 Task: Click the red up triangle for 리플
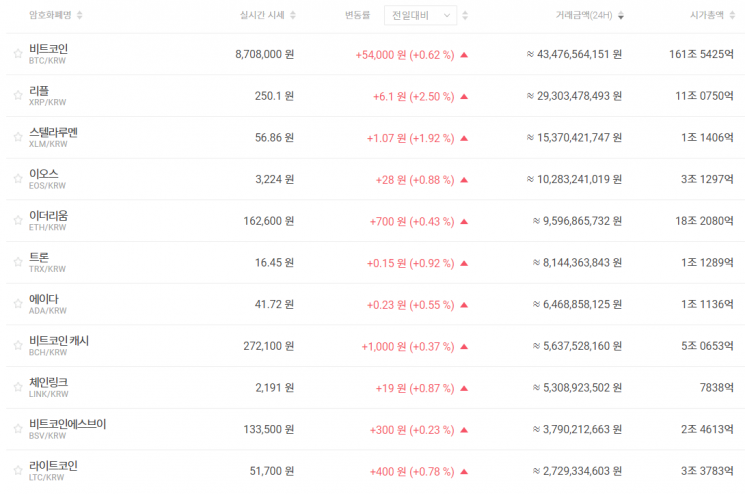tap(464, 97)
